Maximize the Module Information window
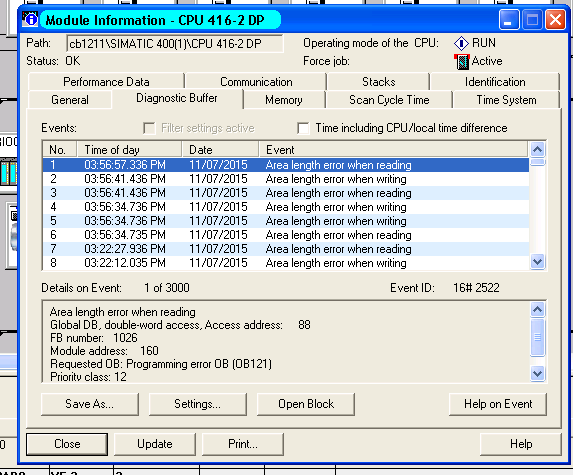This screenshot has height=475, width=573. click(532, 20)
